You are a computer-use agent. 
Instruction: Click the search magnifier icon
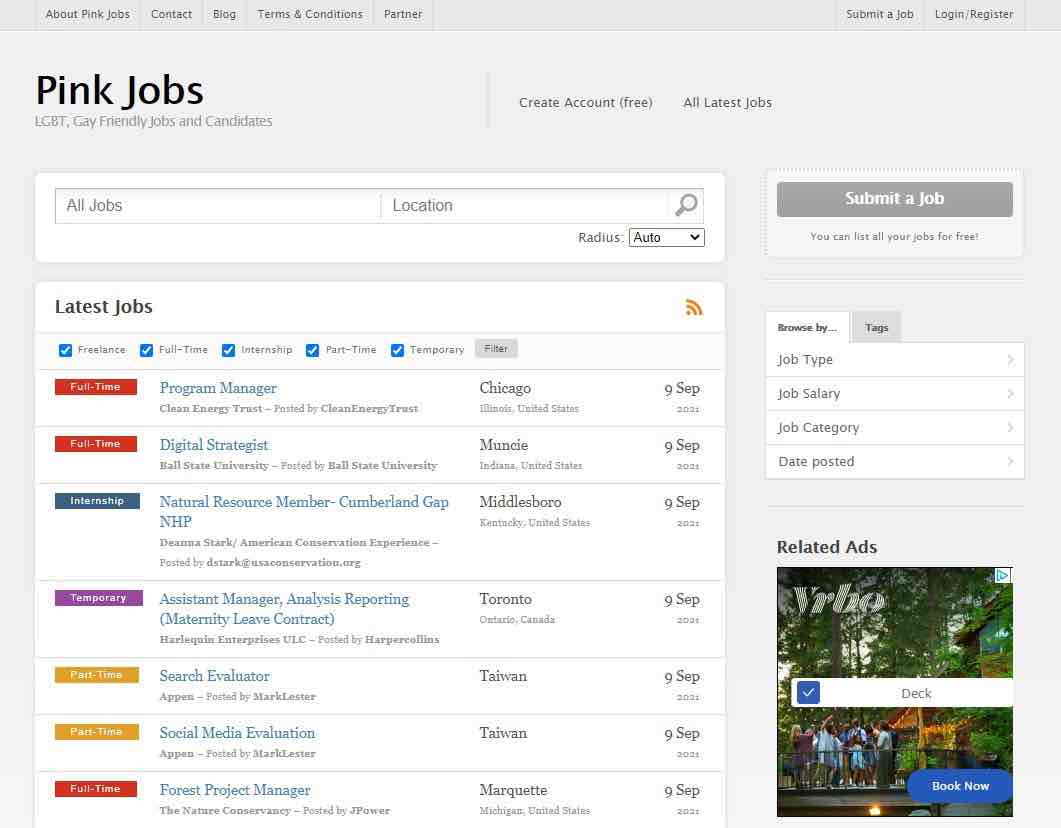click(686, 205)
